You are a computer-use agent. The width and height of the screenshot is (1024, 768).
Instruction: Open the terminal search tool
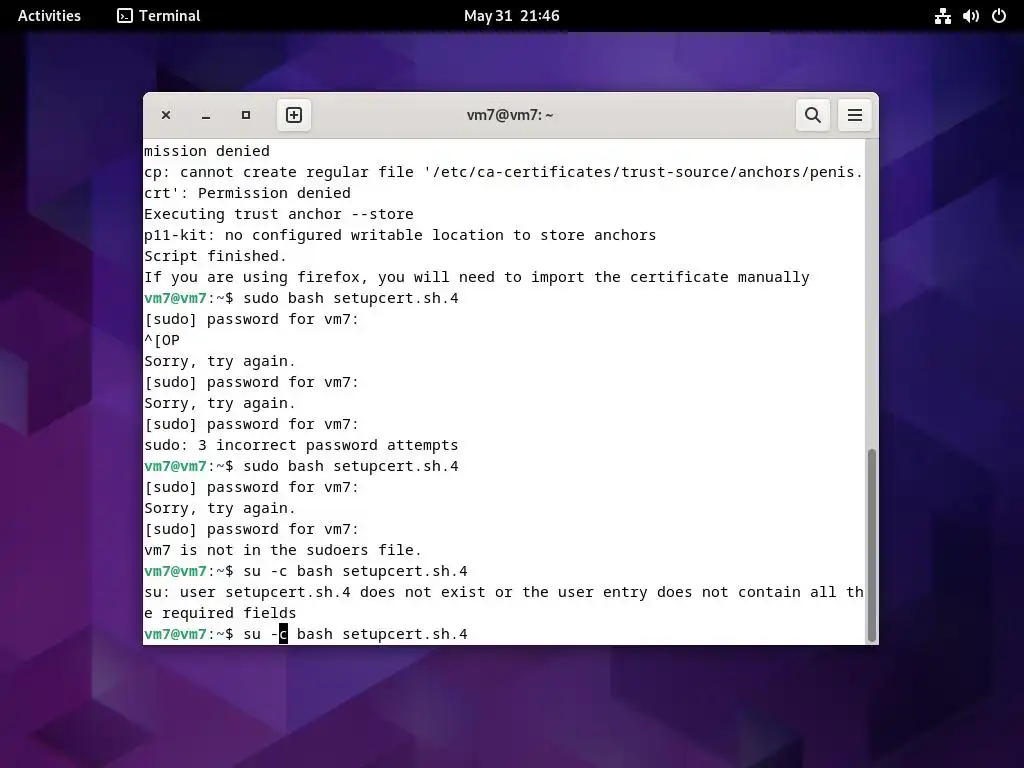coord(812,115)
